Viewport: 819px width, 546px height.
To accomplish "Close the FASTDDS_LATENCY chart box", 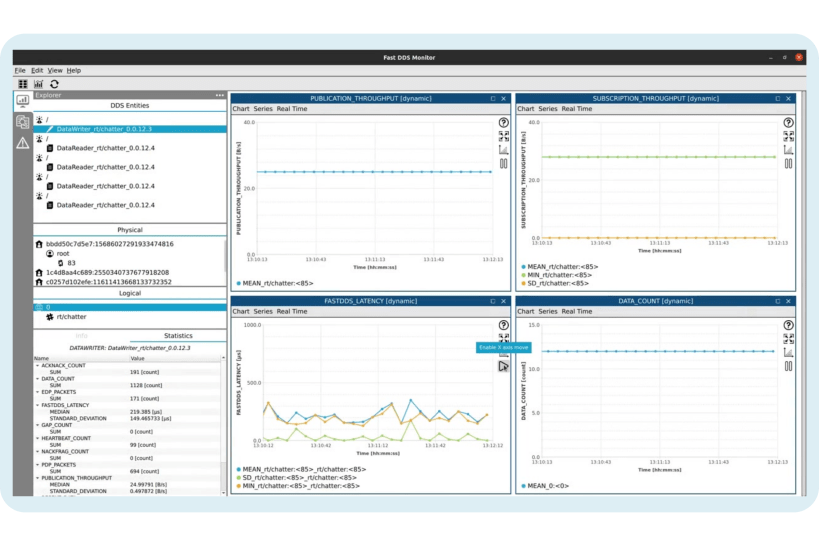I will pyautogui.click(x=504, y=301).
